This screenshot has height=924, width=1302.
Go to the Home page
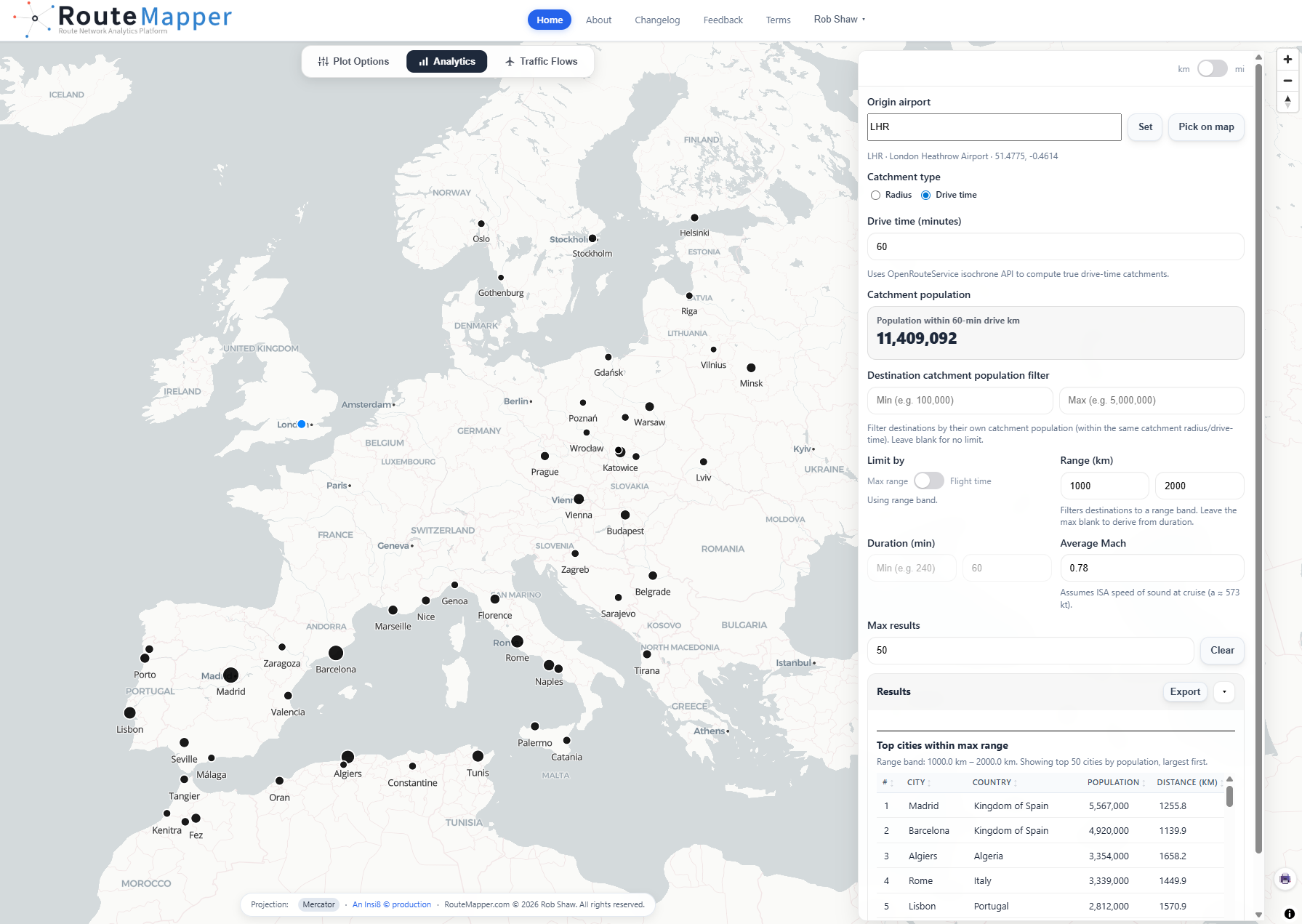tap(550, 20)
